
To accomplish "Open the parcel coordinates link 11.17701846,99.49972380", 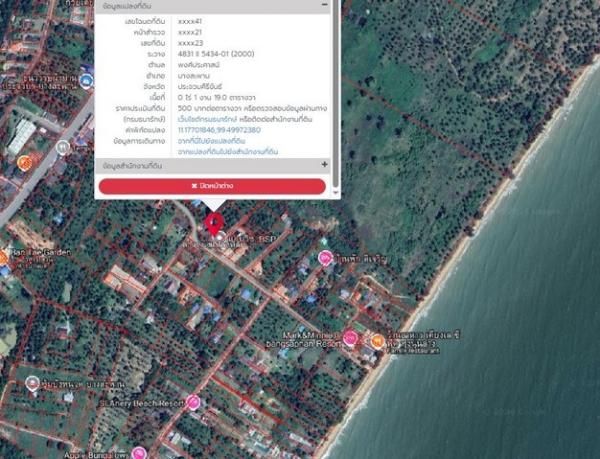I will coord(219,130).
